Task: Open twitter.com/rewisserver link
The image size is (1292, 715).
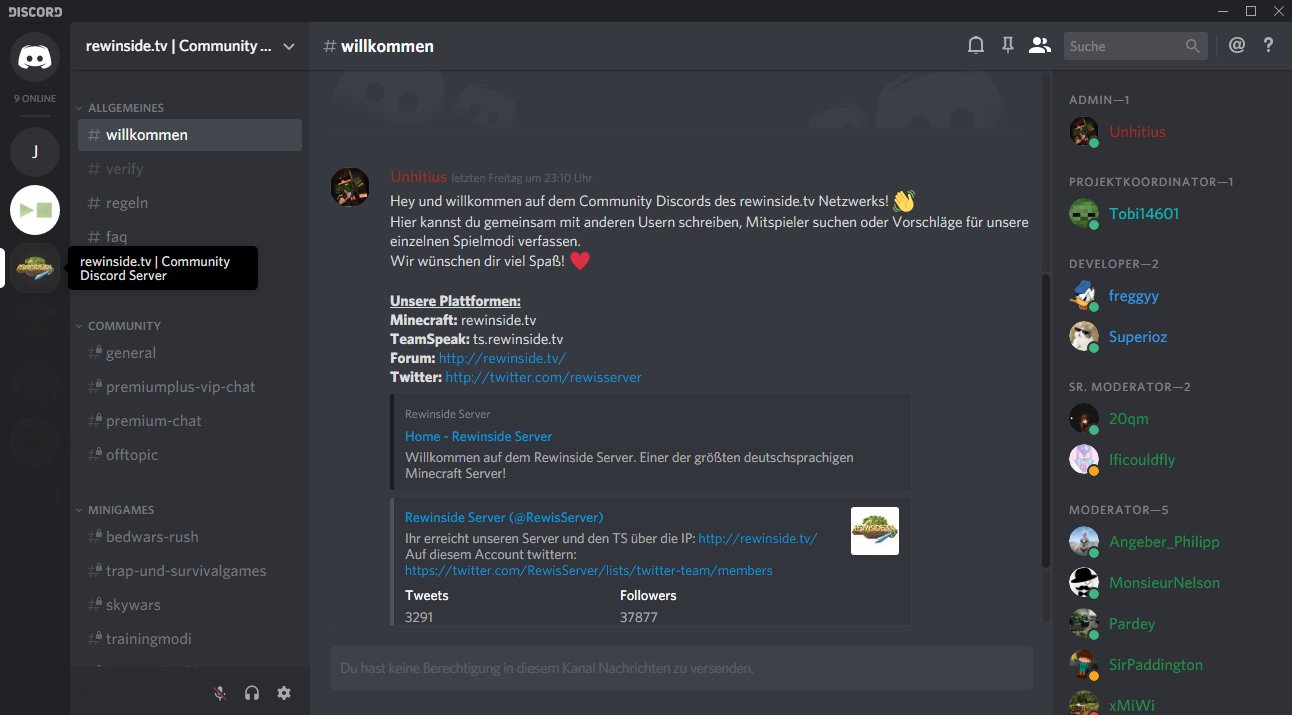Action: [543, 377]
